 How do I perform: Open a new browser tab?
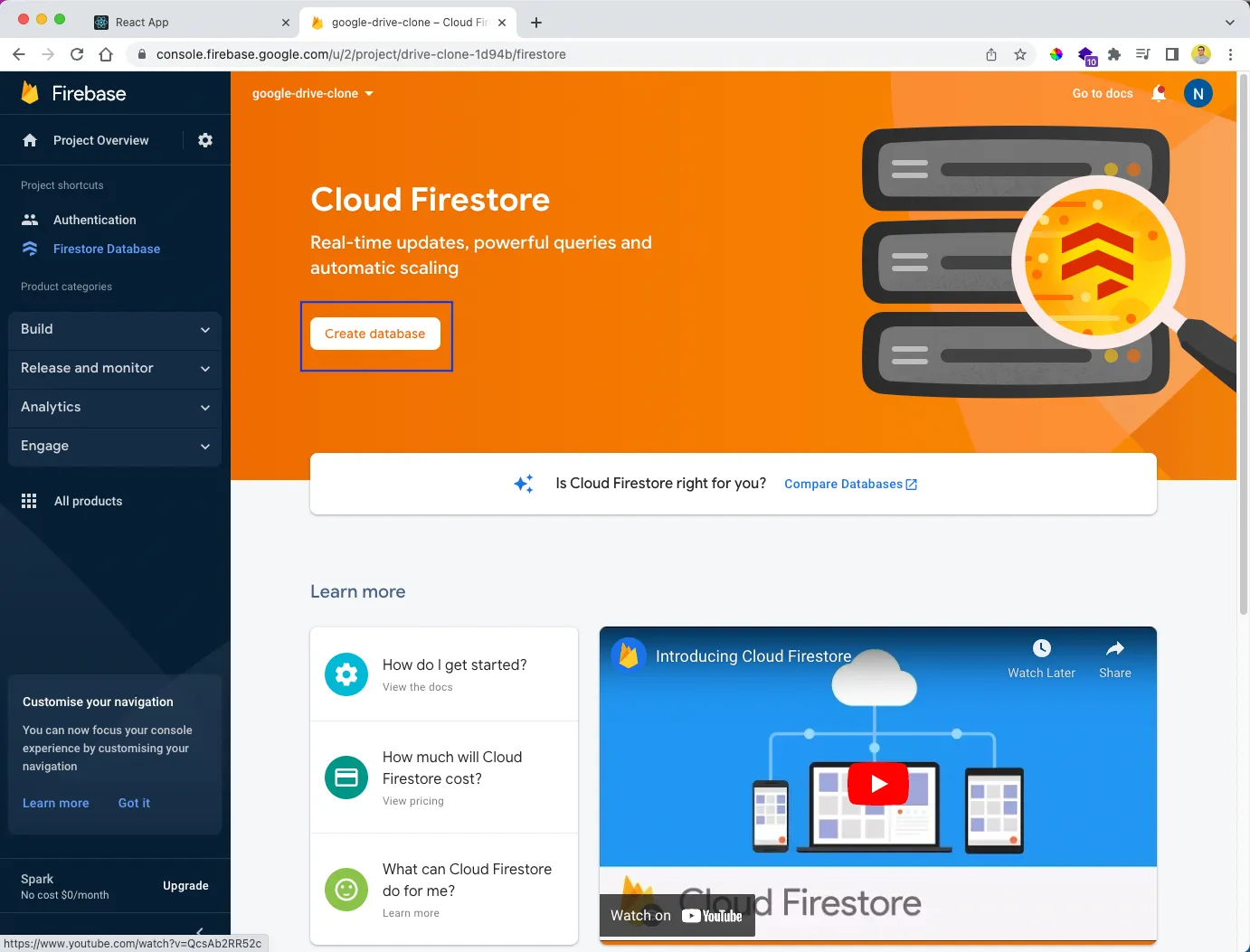coord(536,23)
